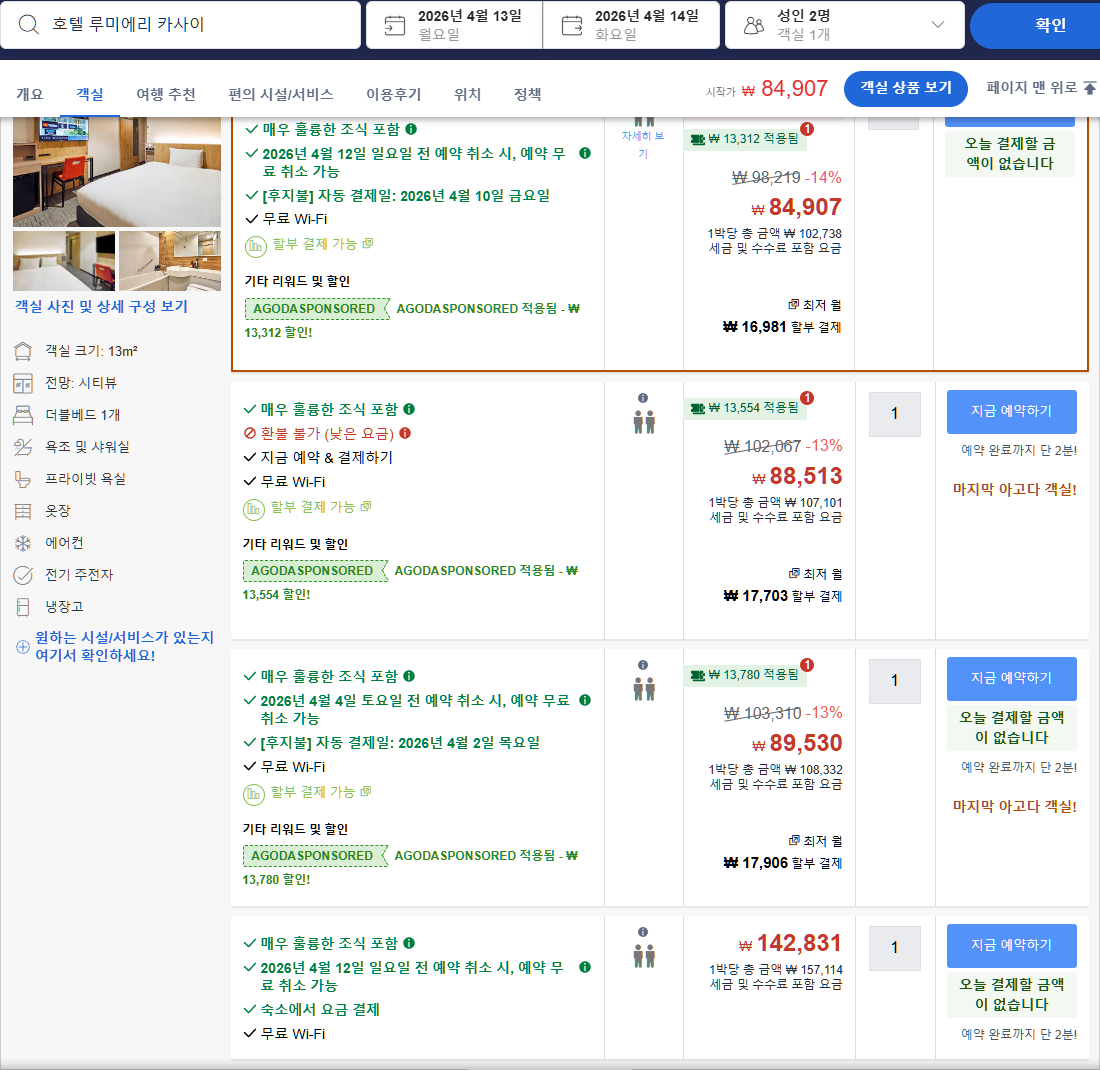This screenshot has width=1100, height=1071.
Task: Click the up arrow icon beside 페이지 맨 위로
Action: click(x=1089, y=88)
